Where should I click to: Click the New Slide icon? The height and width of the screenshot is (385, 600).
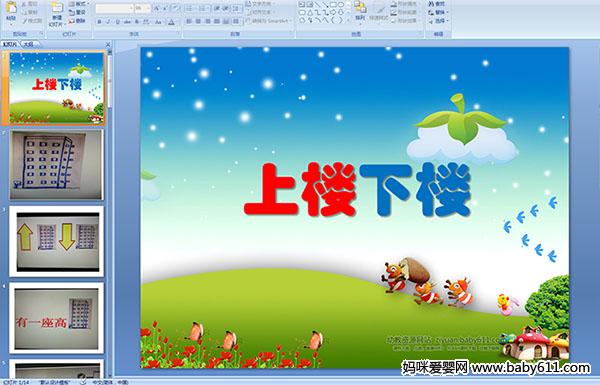[x=57, y=8]
